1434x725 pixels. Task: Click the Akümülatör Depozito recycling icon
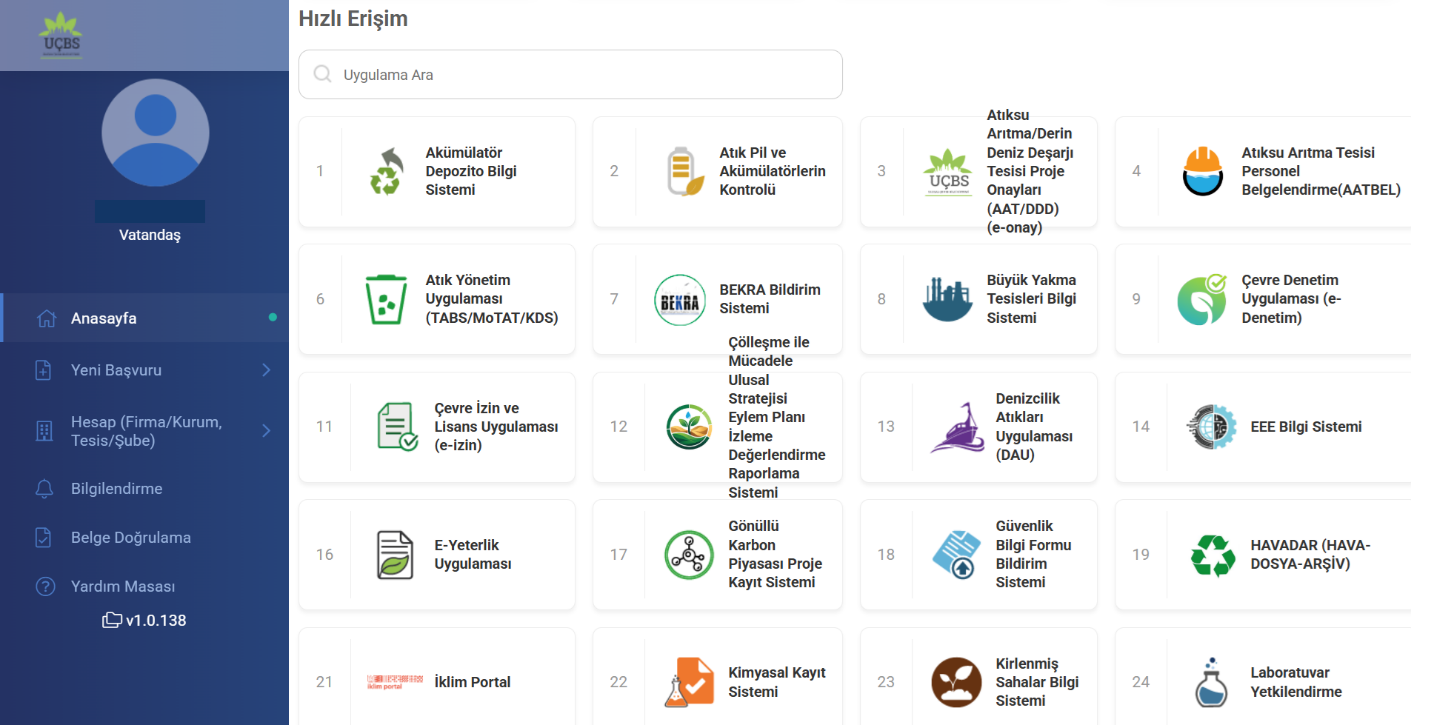click(x=385, y=171)
